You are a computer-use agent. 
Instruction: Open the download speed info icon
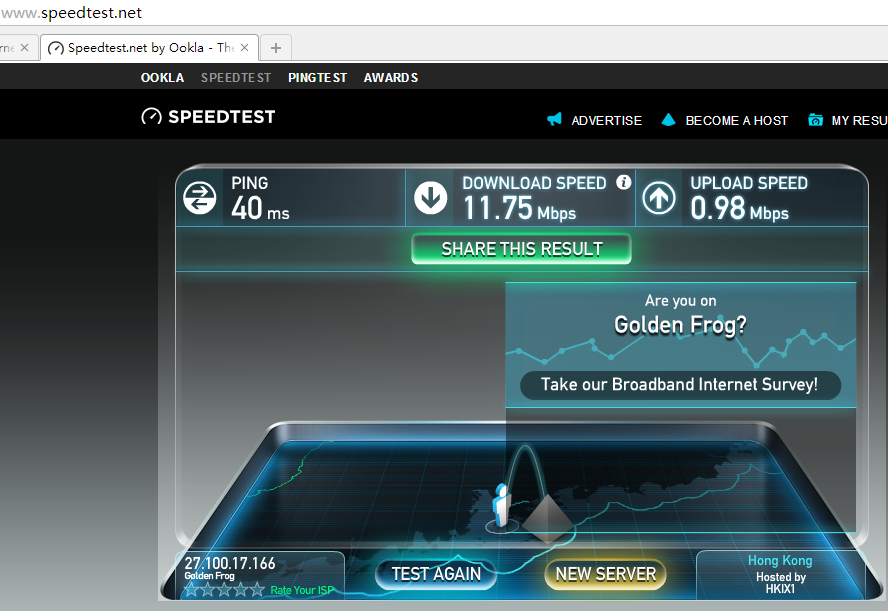click(624, 182)
